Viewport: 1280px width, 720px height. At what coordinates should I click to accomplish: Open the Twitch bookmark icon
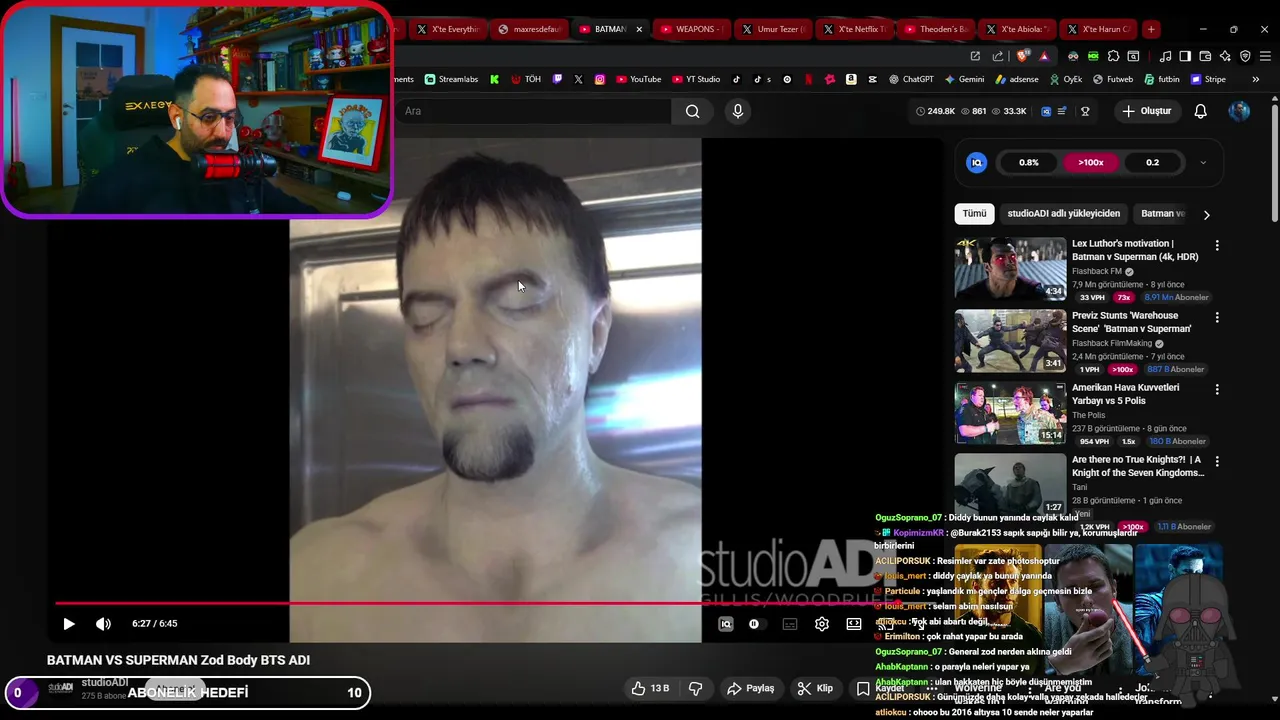(x=557, y=79)
